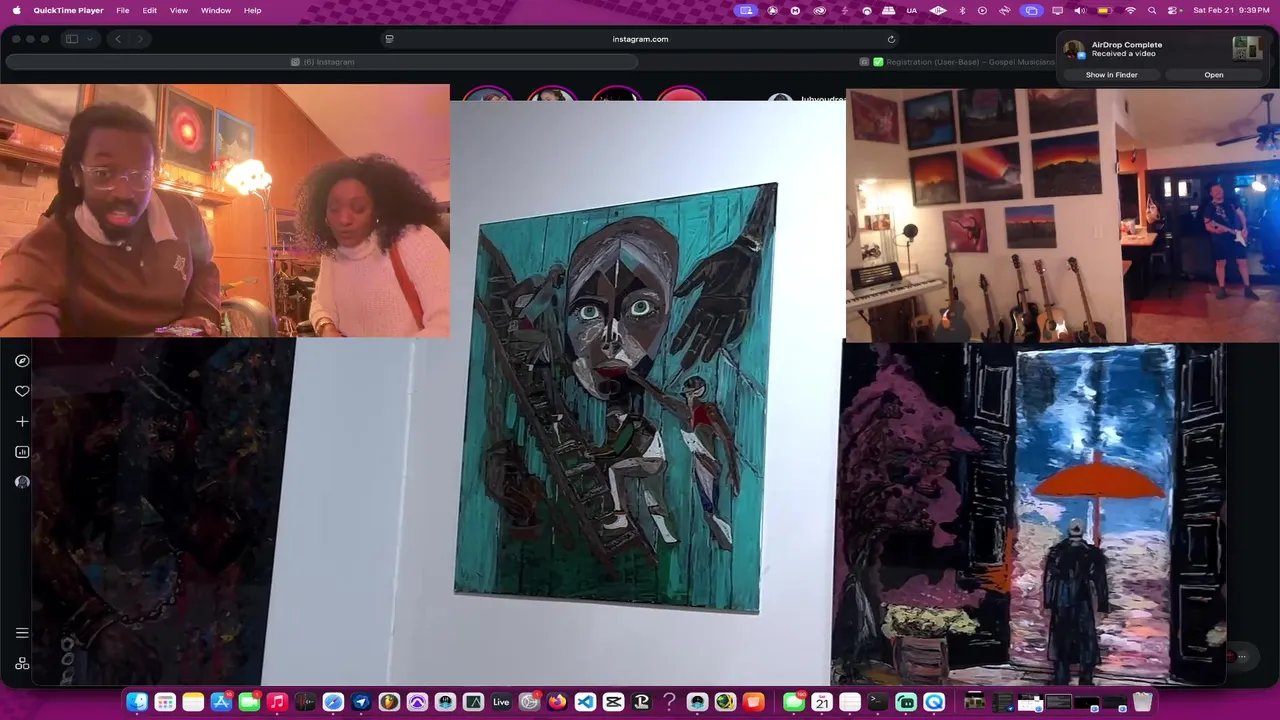This screenshot has width=1280, height=720.
Task: Open the Help menu
Action: (x=252, y=10)
